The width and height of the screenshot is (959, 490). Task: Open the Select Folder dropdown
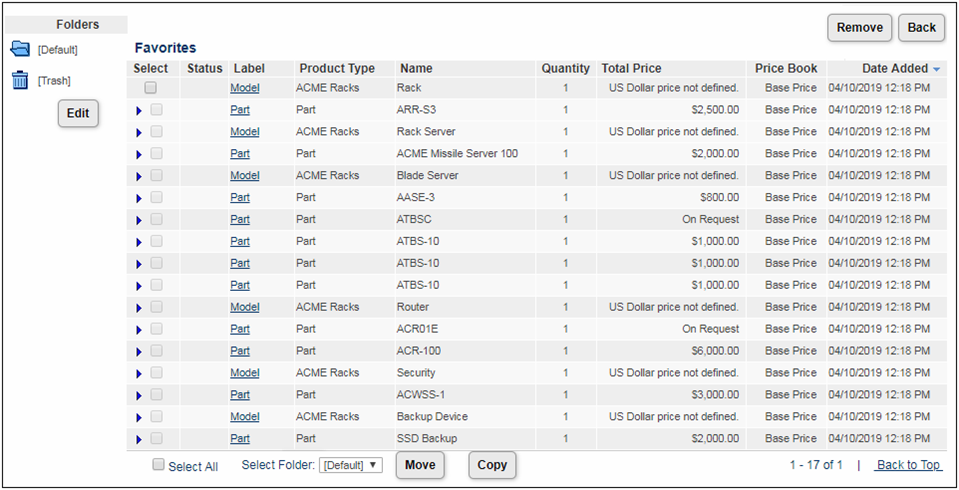[x=350, y=465]
